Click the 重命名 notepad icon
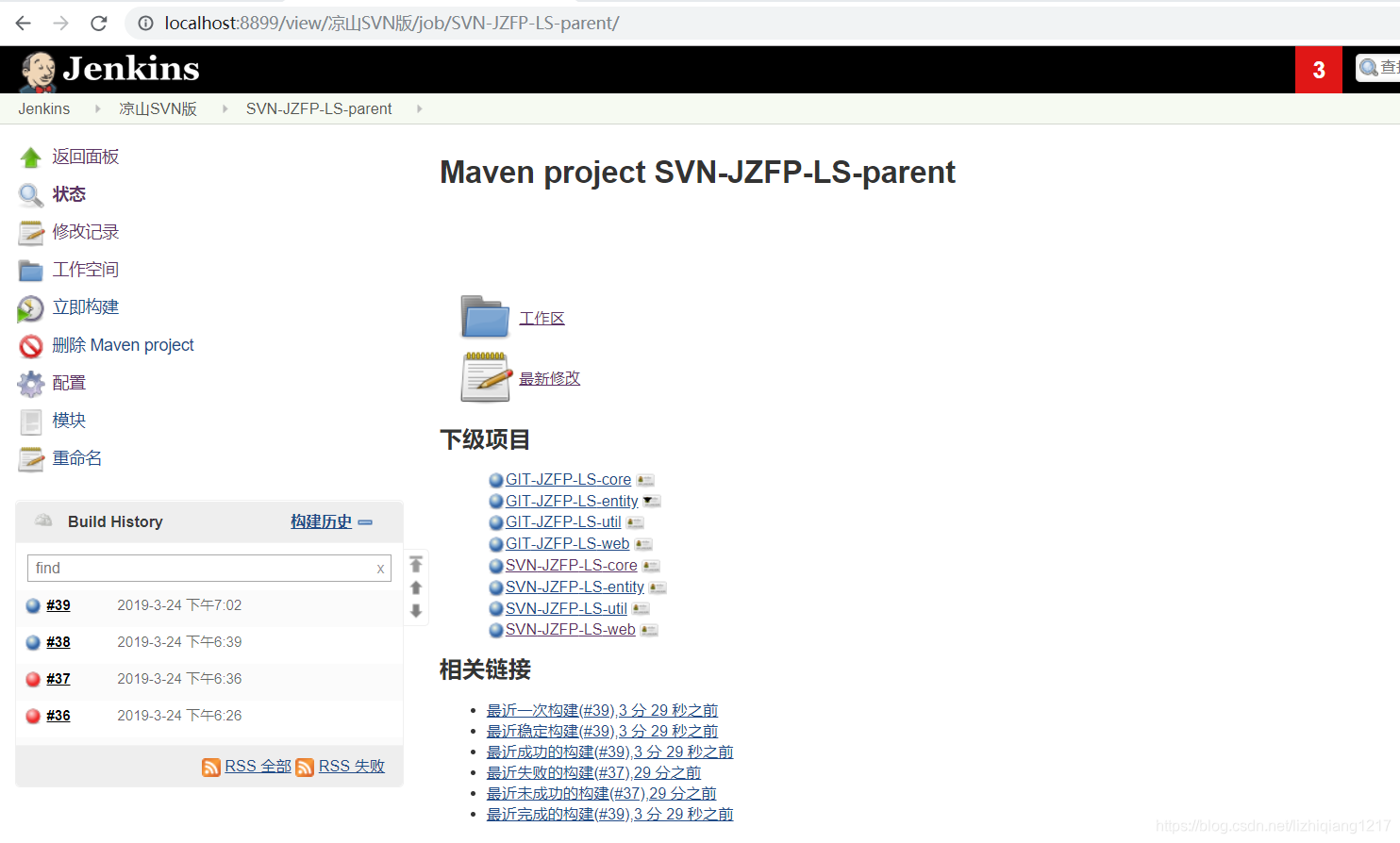 coord(31,459)
